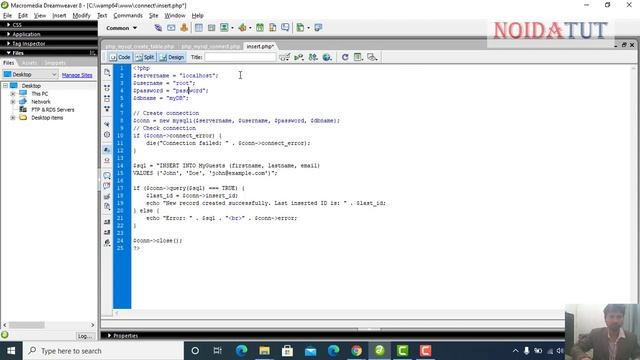Select Parent Tag in coding toolbar
Viewport: 640px width, 360px height.
(x=107, y=124)
